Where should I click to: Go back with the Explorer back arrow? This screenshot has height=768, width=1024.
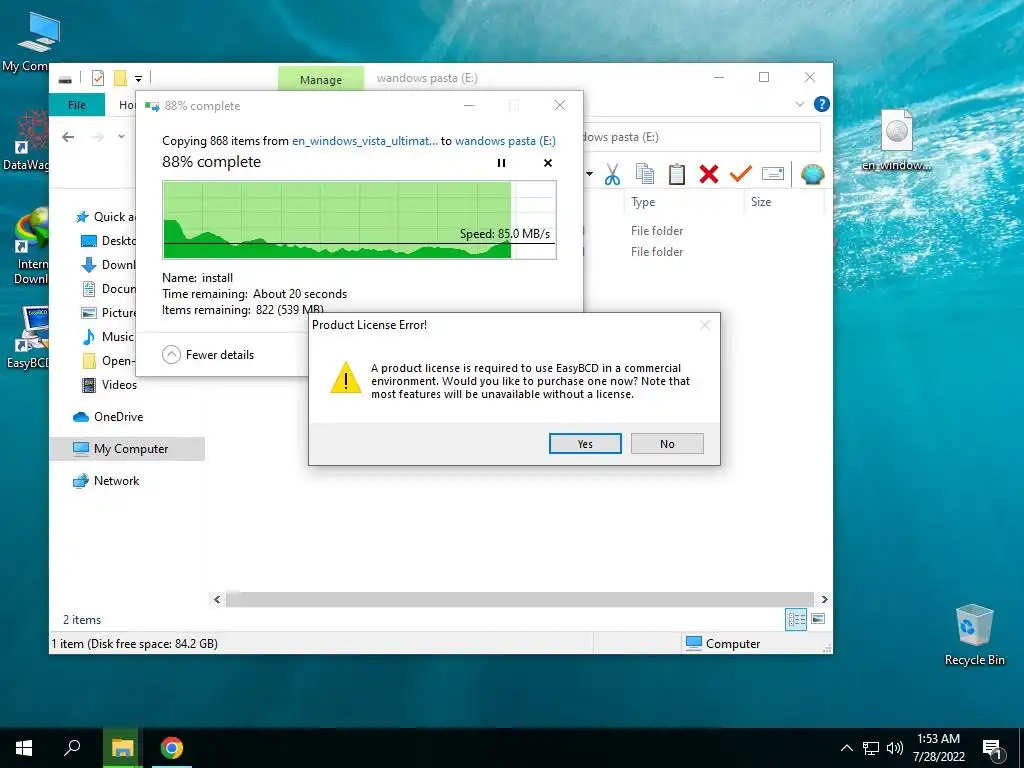click(x=68, y=136)
